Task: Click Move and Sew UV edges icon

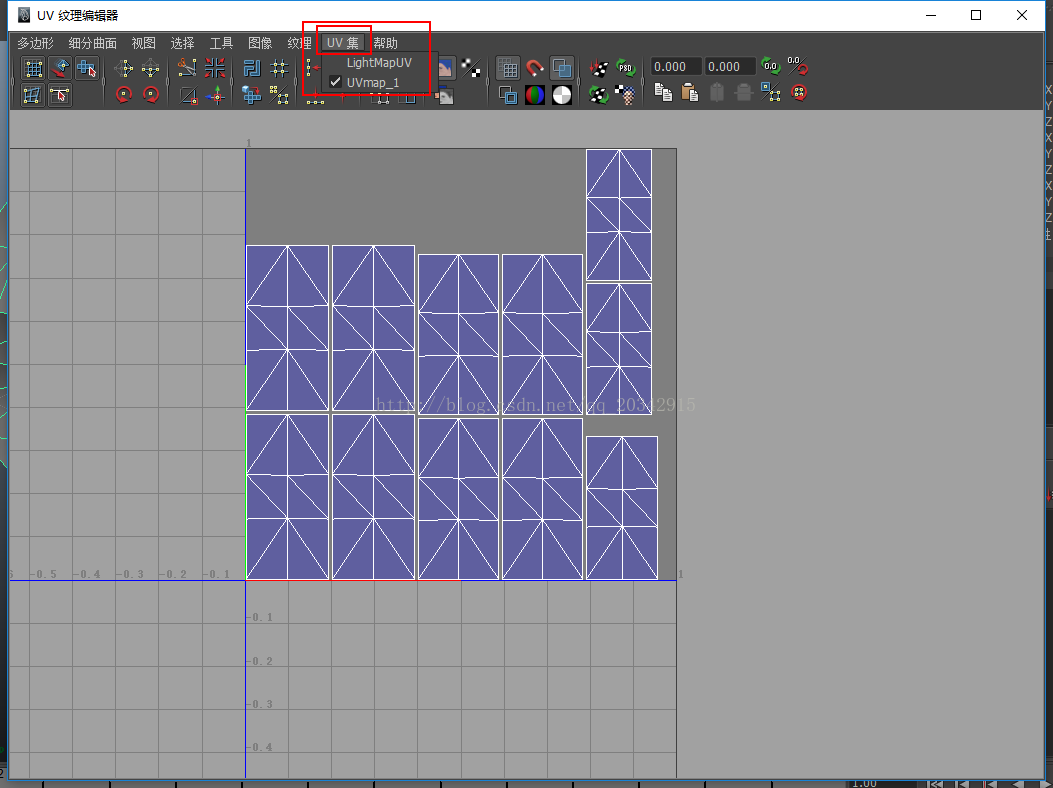Action: pyautogui.click(x=215, y=95)
